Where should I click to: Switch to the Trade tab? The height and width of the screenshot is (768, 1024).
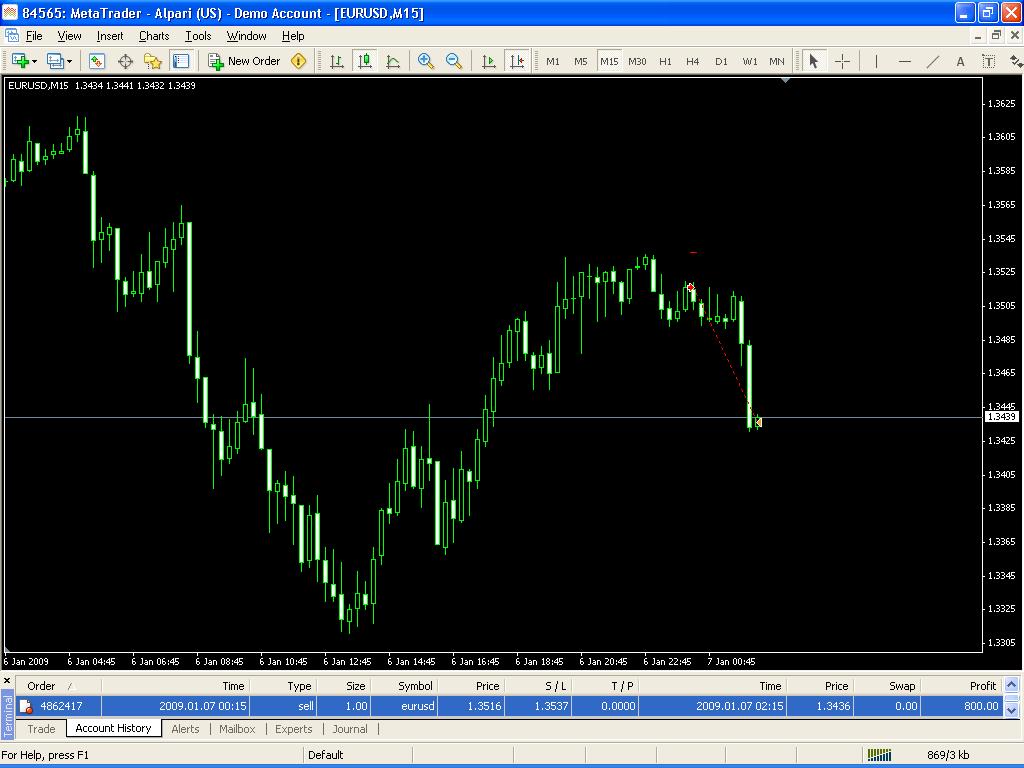(41, 729)
